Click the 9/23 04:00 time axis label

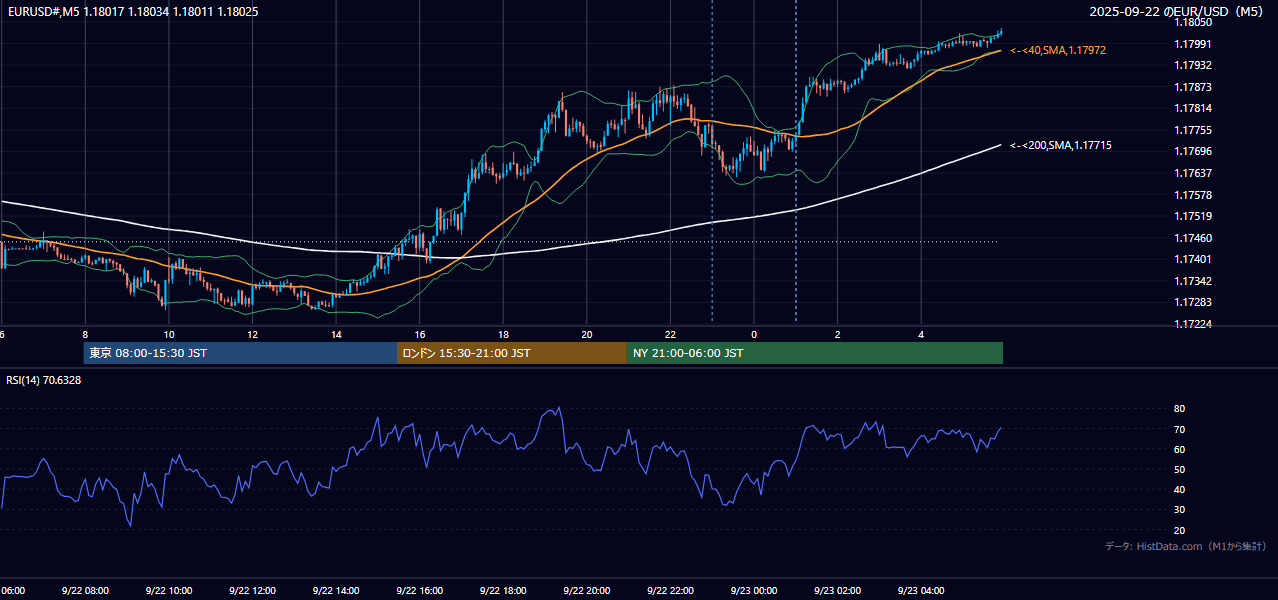[921, 590]
